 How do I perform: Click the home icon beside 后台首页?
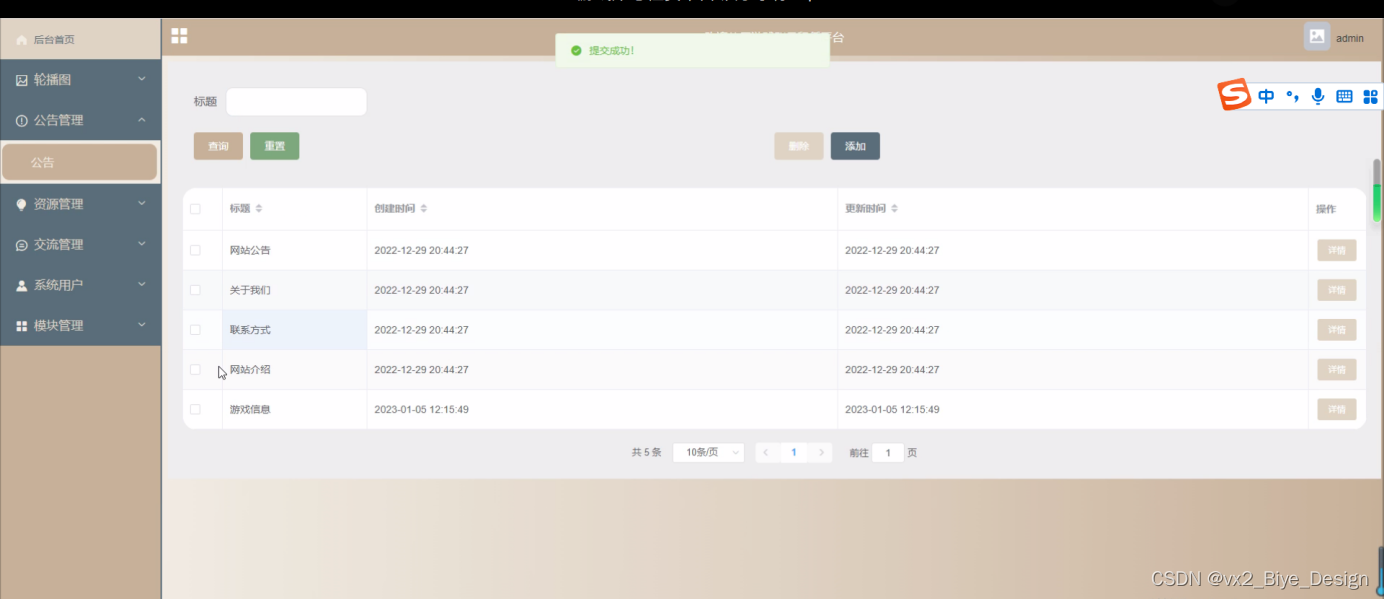coord(22,40)
